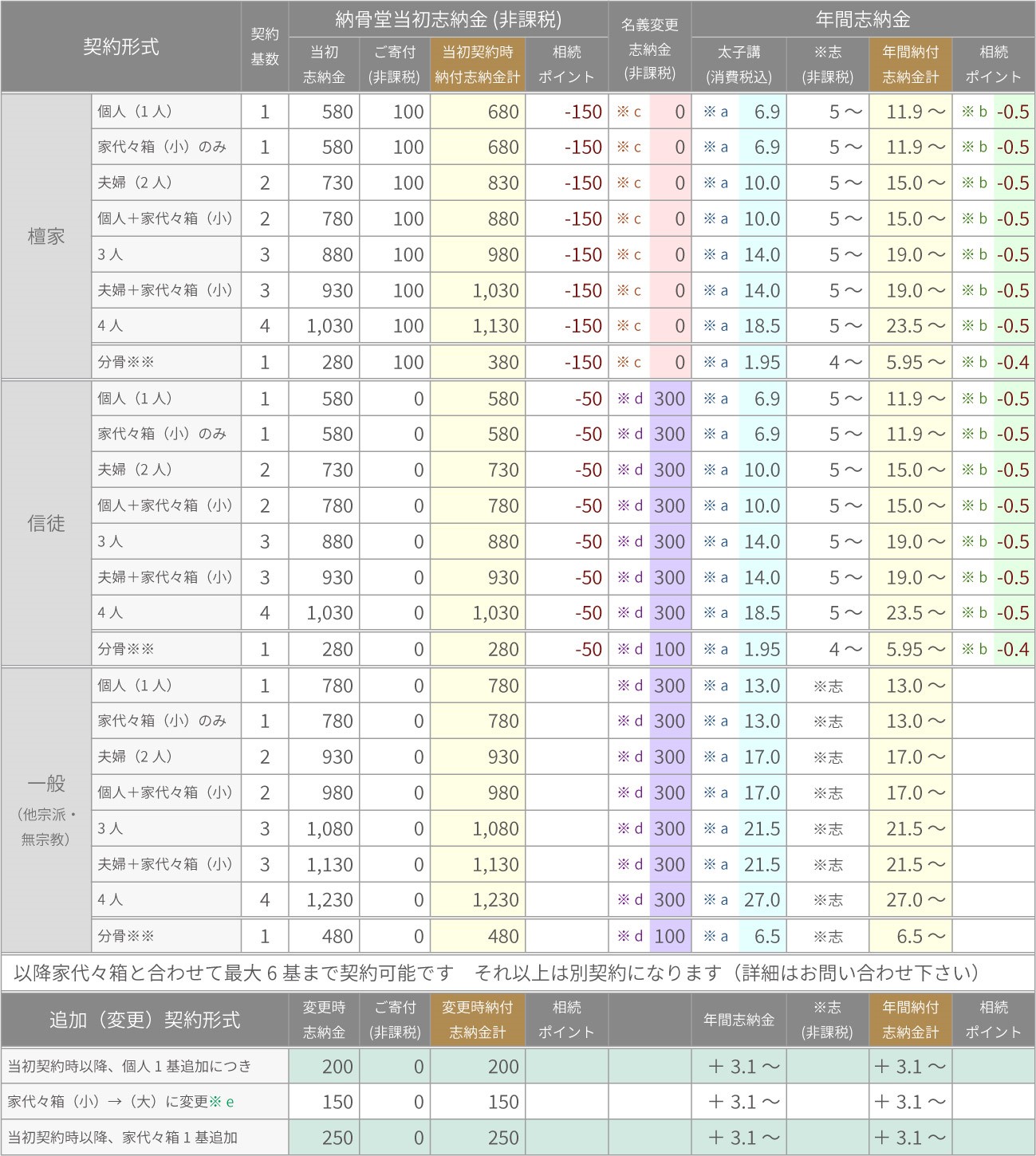1036x1156 pixels.
Task: Click 150 total in 家代々箱（大）に変更 row
Action: tap(478, 1102)
